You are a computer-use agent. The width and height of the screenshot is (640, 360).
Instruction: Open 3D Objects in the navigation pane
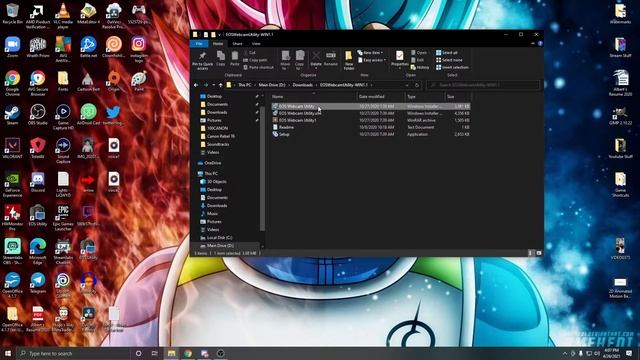tap(216, 182)
